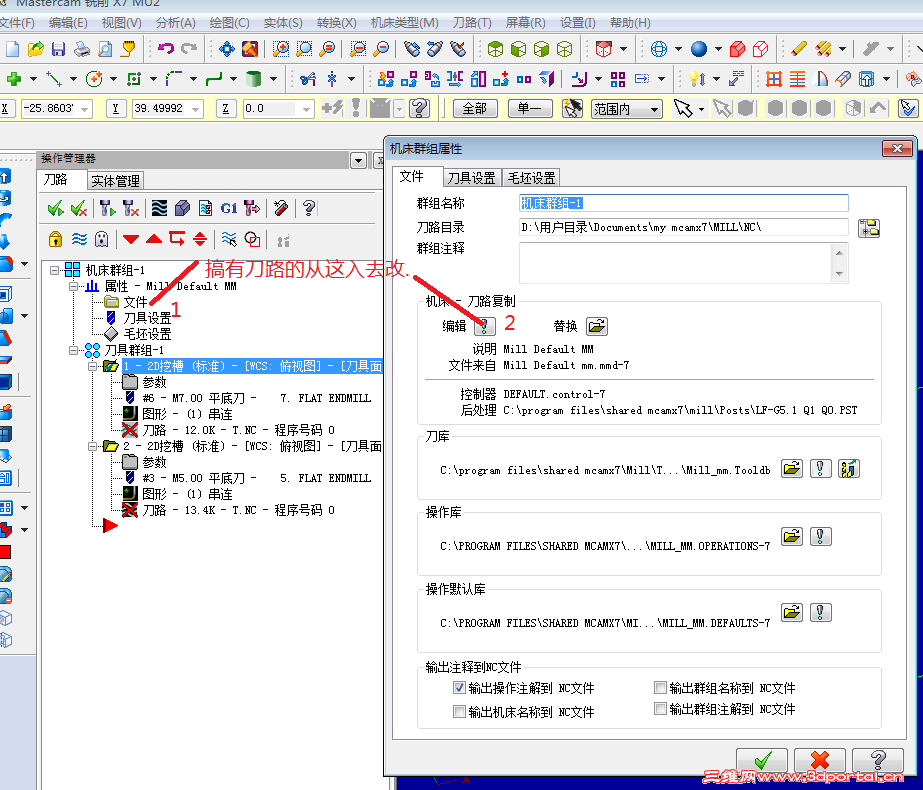Switch to 实体管理 tab in manager
923x790 pixels.
pyautogui.click(x=115, y=181)
